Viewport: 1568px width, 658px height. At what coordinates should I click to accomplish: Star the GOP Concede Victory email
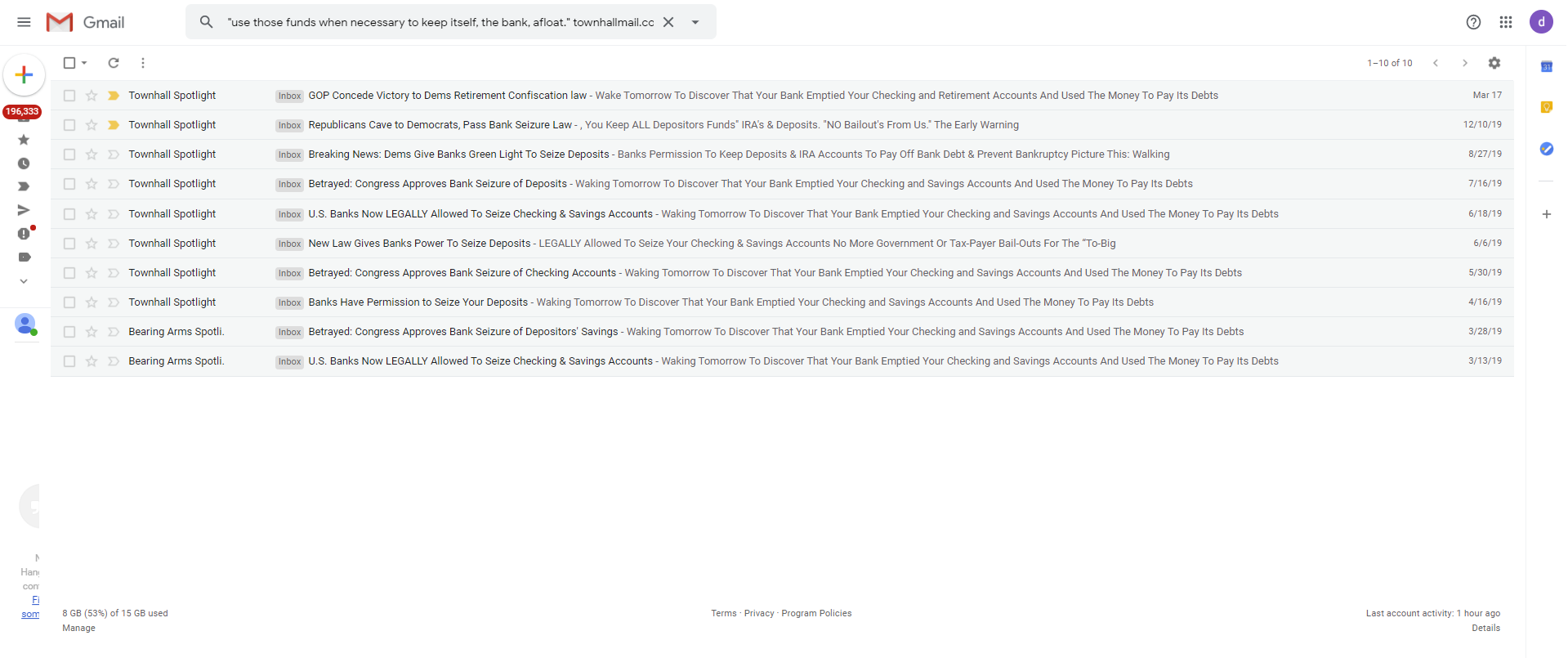(x=92, y=96)
